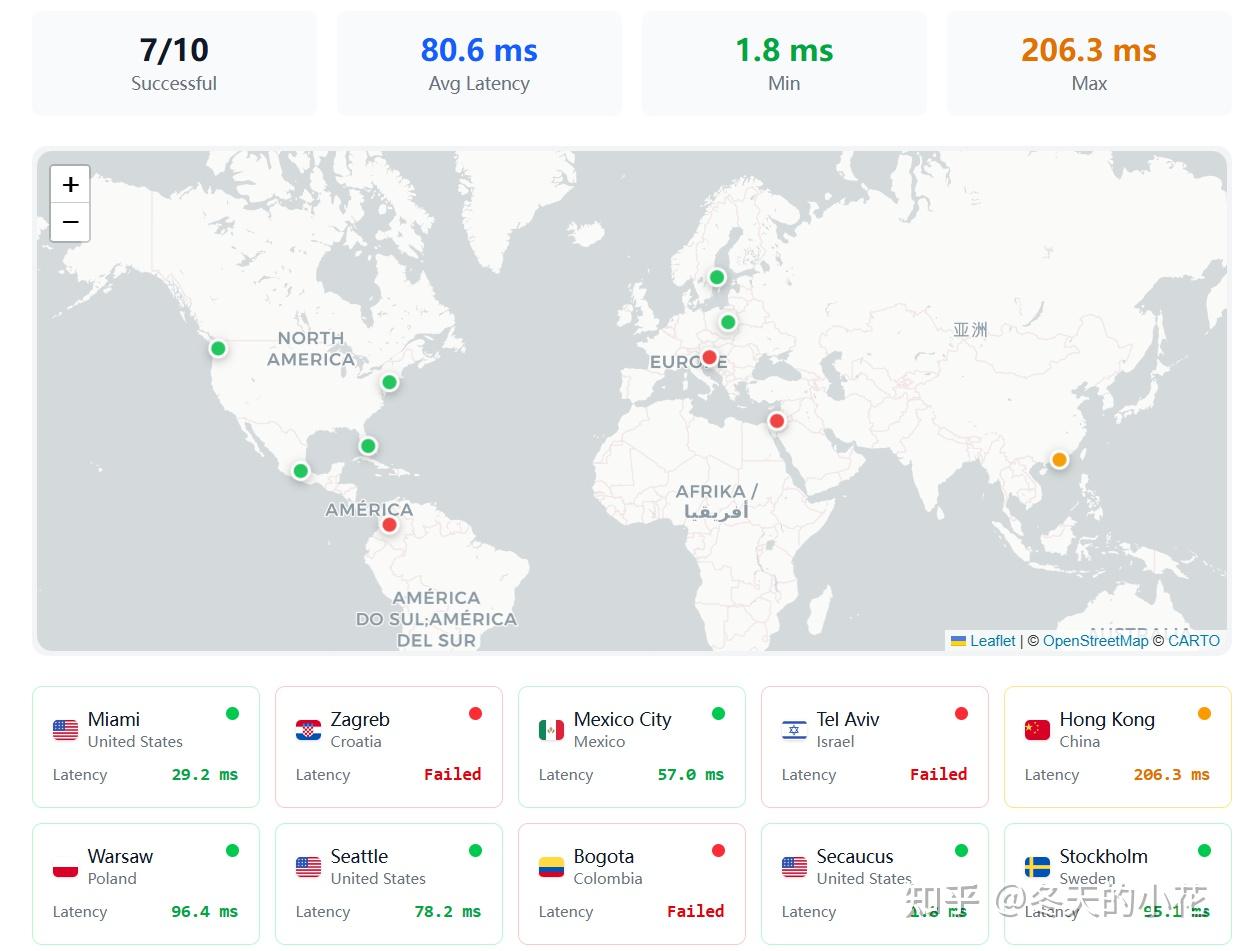The height and width of the screenshot is (951, 1239).
Task: Click the 57.0 ms latency value
Action: 691,774
